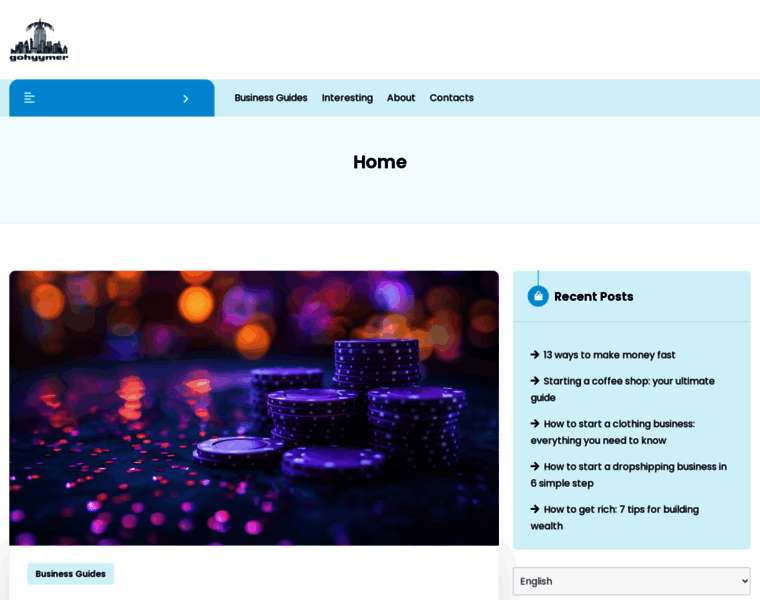Viewport: 760px width, 600px height.
Task: Open the Business Guides navigation item
Action: pyautogui.click(x=271, y=98)
